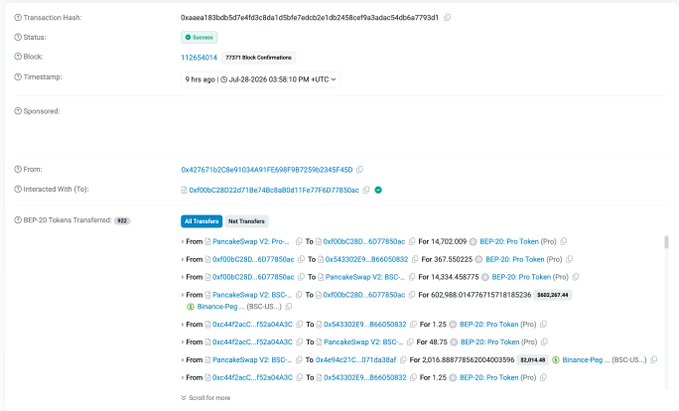
Task: Open the contract 0xf00bC28D22d7 address link
Action: click(x=274, y=190)
